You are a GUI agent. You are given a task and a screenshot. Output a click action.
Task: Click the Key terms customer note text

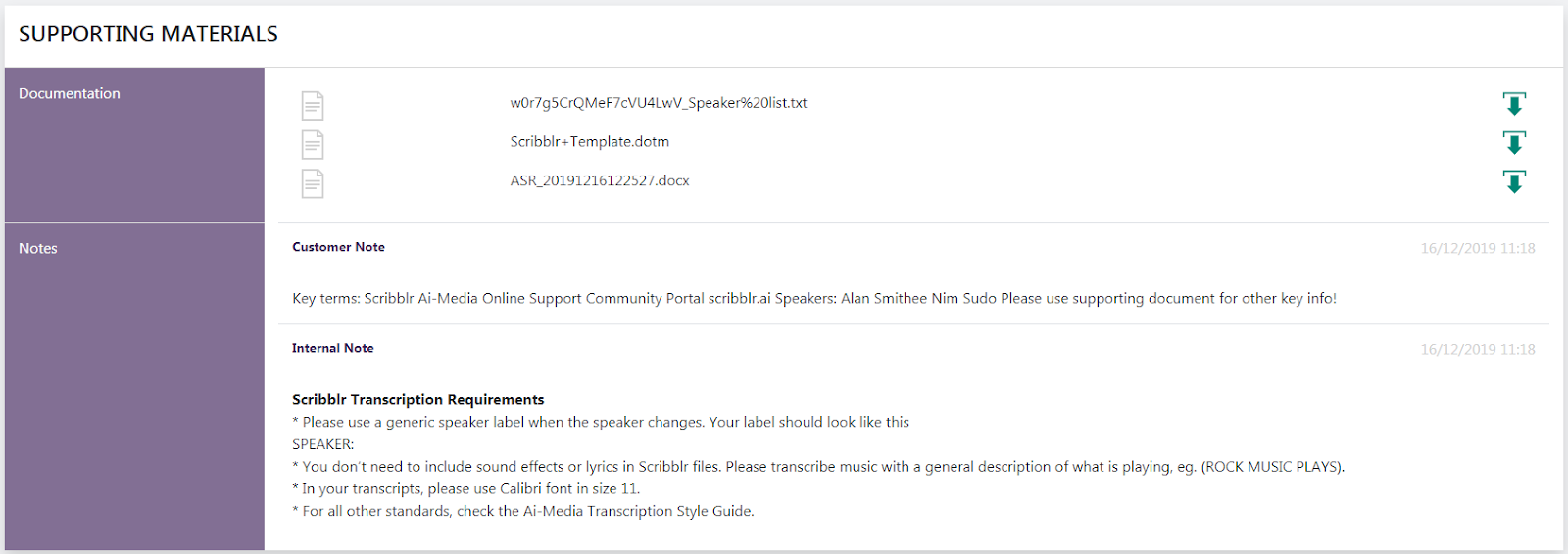click(813, 299)
